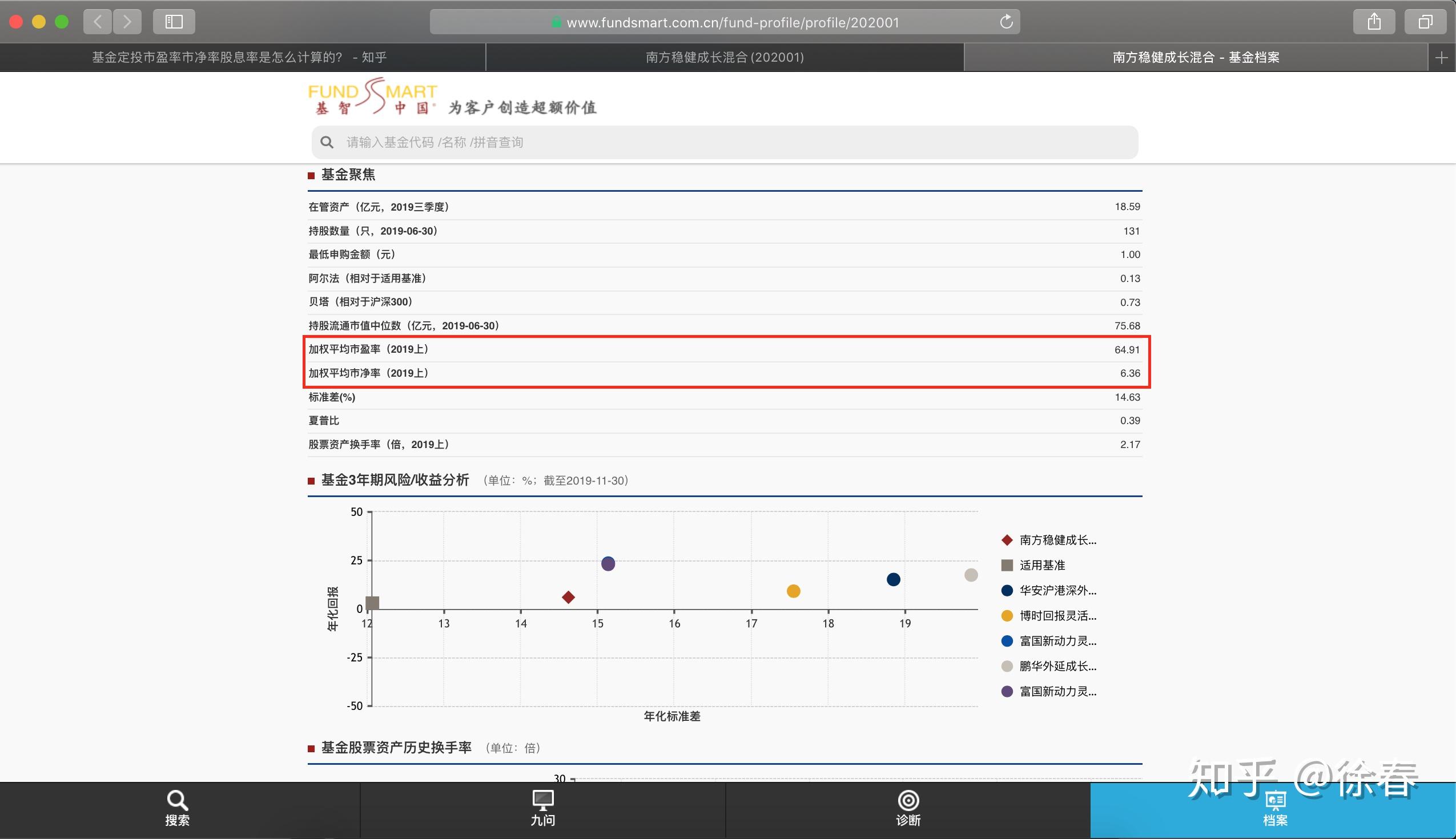
Task: Go back using the back navigation button
Action: pos(98,21)
